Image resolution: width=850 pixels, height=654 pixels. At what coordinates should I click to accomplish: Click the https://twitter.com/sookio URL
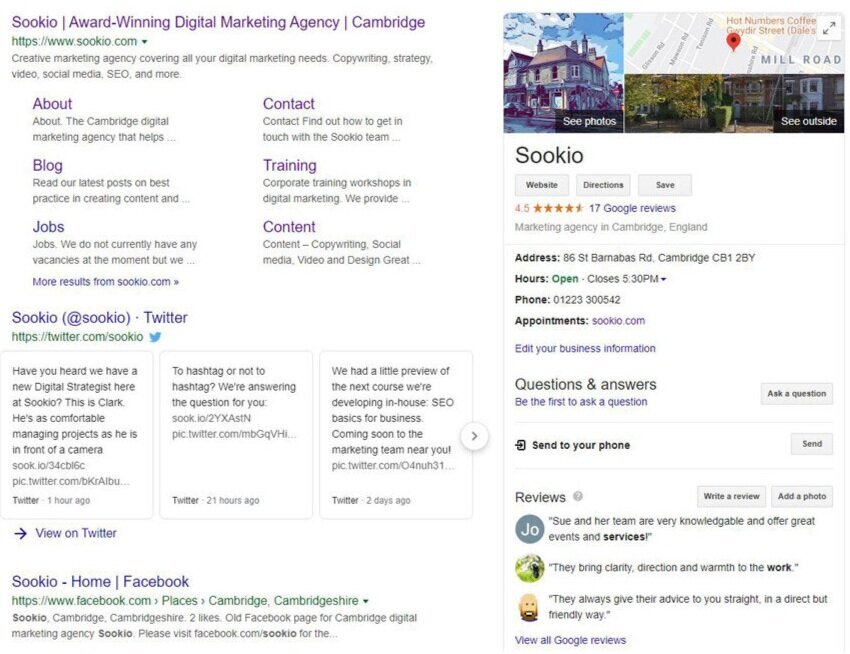[x=78, y=337]
